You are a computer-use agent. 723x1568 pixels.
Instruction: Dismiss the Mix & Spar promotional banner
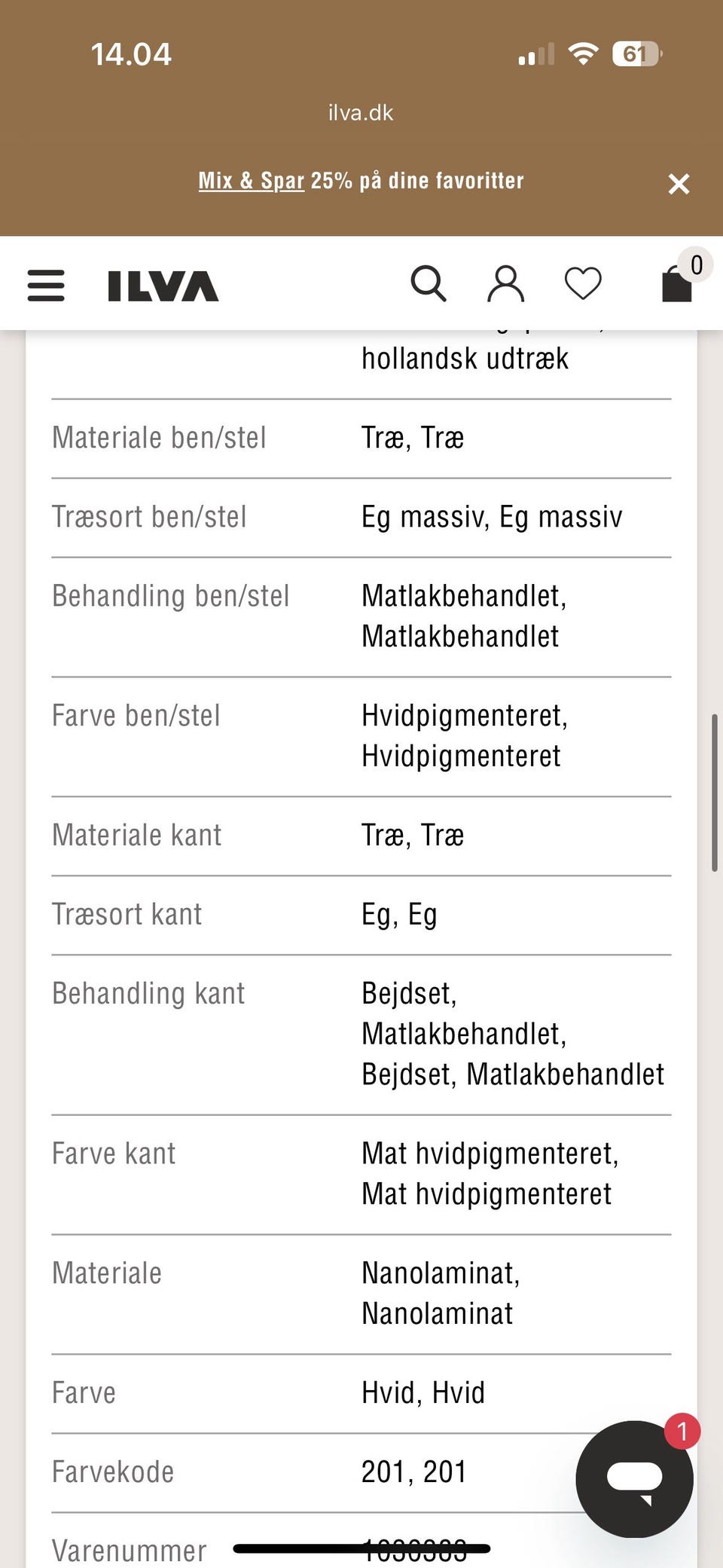(679, 183)
